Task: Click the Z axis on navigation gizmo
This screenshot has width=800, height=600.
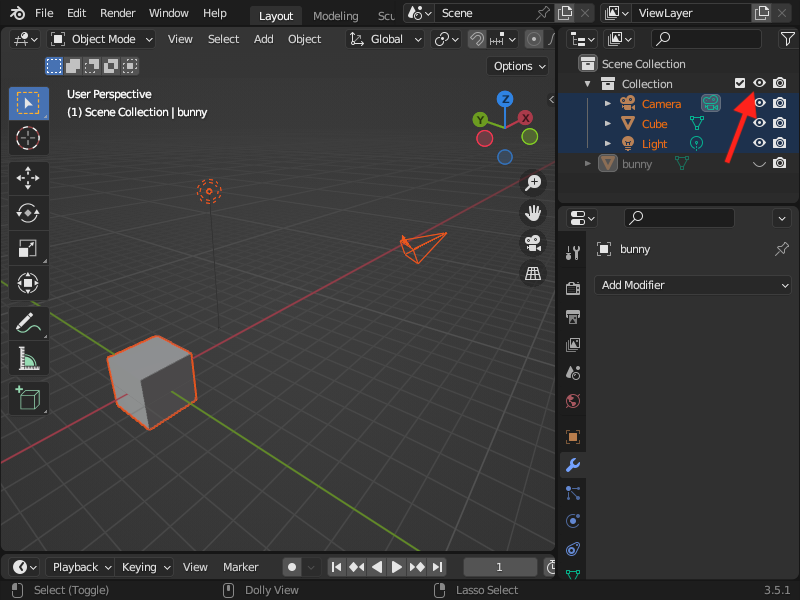Action: 505,99
